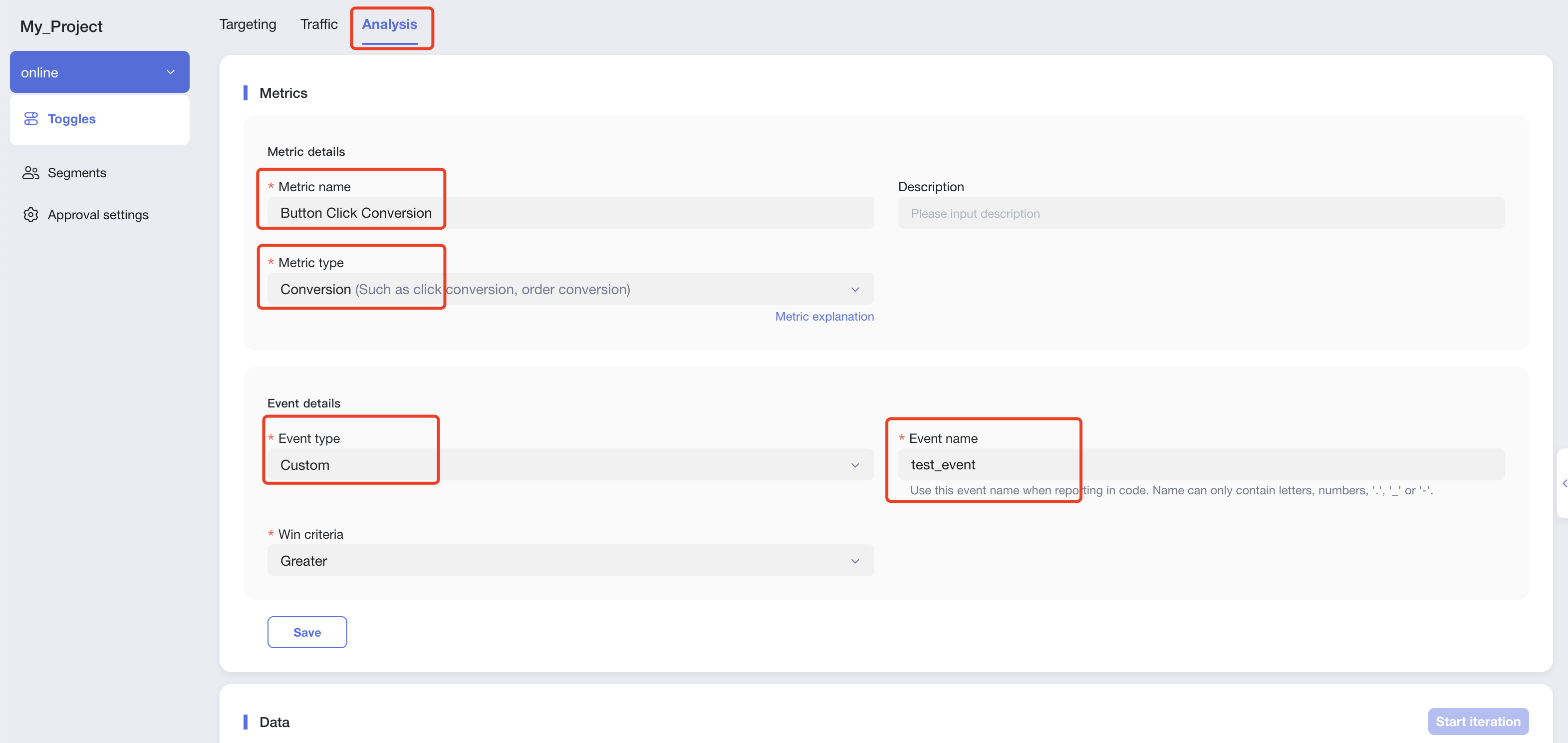Switch to the Traffic tab
Image resolution: width=1568 pixels, height=743 pixels.
(x=318, y=24)
